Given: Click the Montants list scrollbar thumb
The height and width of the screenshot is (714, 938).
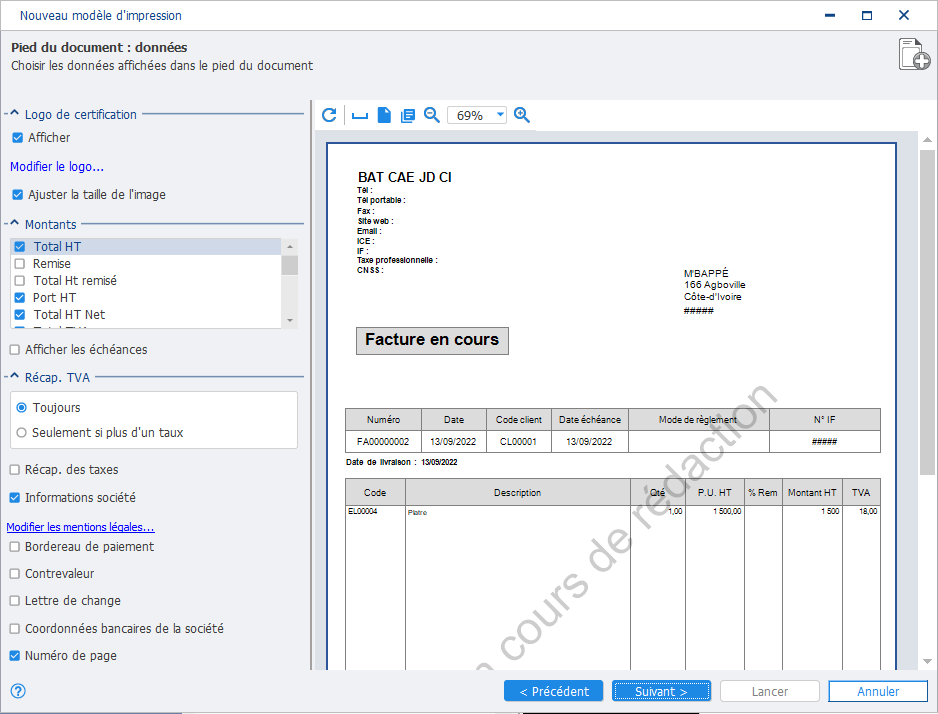Looking at the screenshot, I should tap(290, 265).
